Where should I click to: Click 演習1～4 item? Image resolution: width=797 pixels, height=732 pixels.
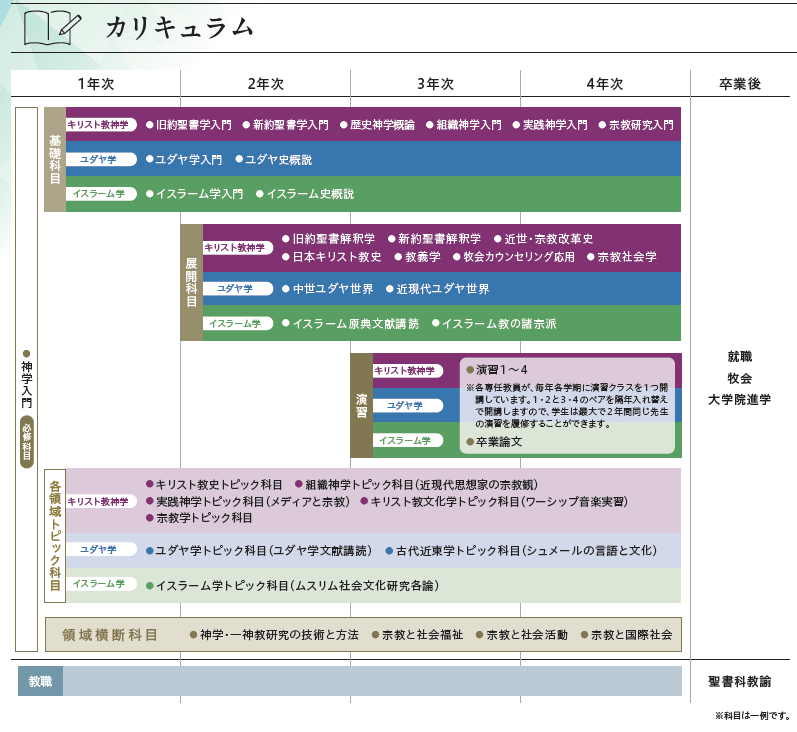click(497, 370)
